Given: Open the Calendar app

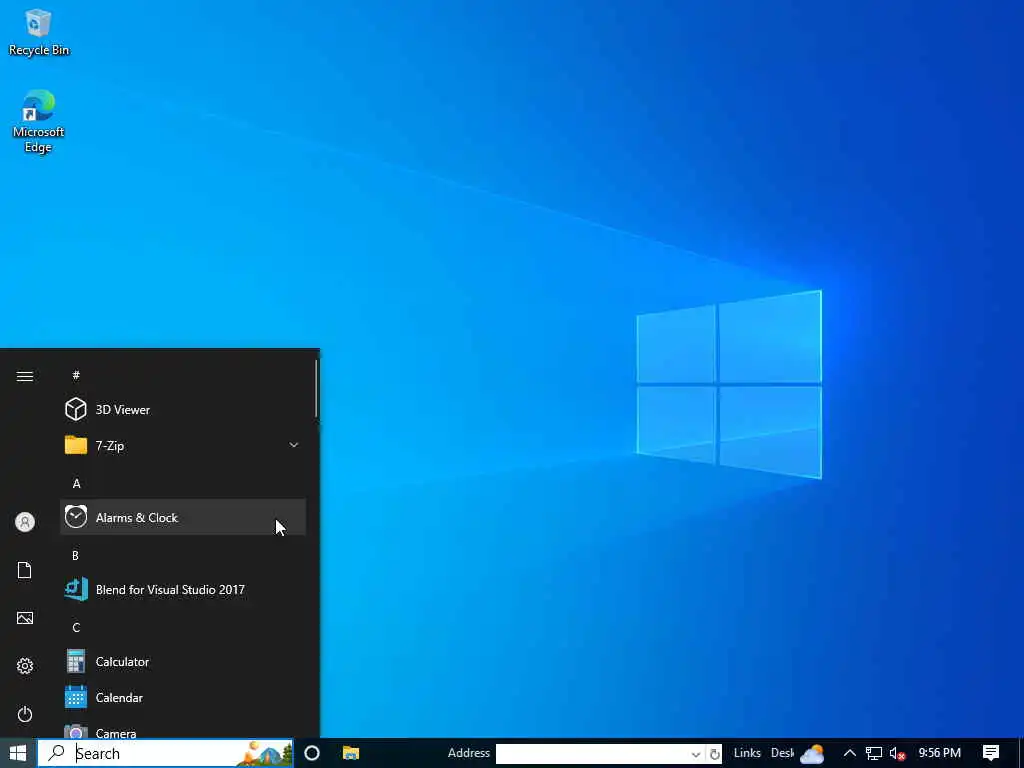Looking at the screenshot, I should (183, 697).
